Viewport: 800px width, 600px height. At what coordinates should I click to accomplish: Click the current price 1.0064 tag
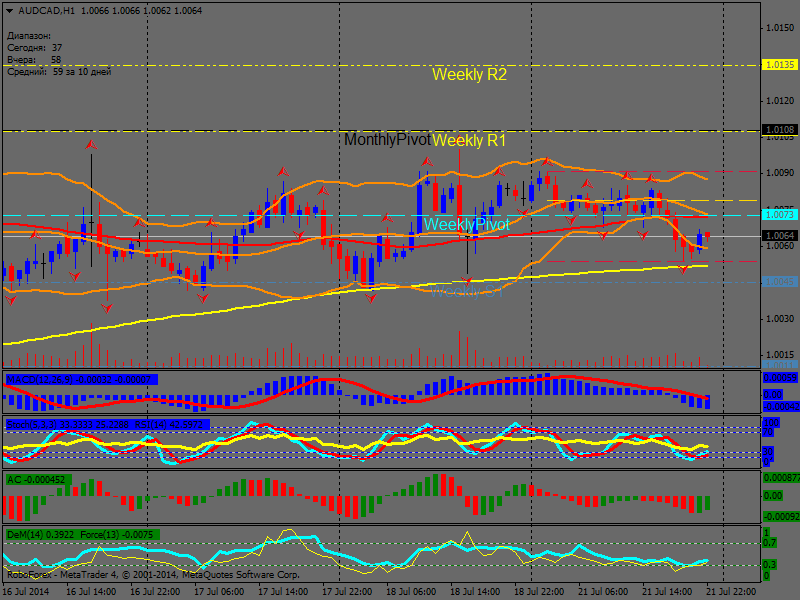pyautogui.click(x=778, y=236)
